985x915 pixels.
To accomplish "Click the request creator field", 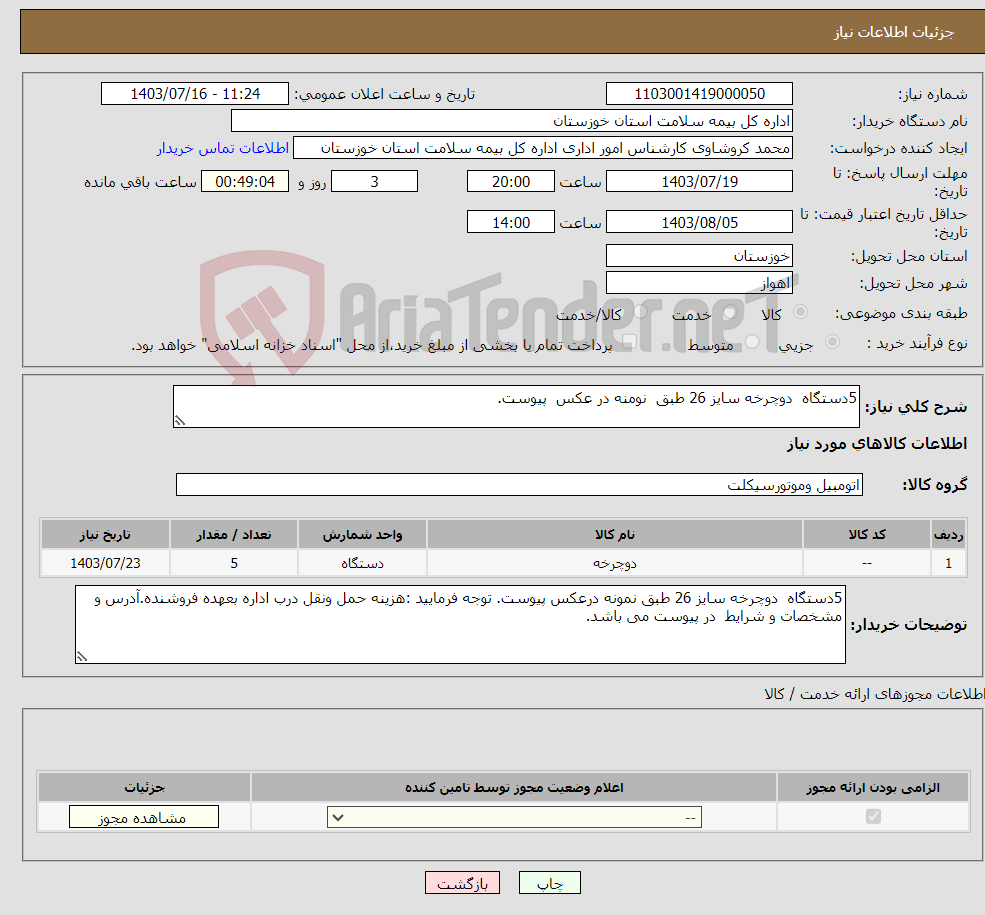I will tap(543, 148).
